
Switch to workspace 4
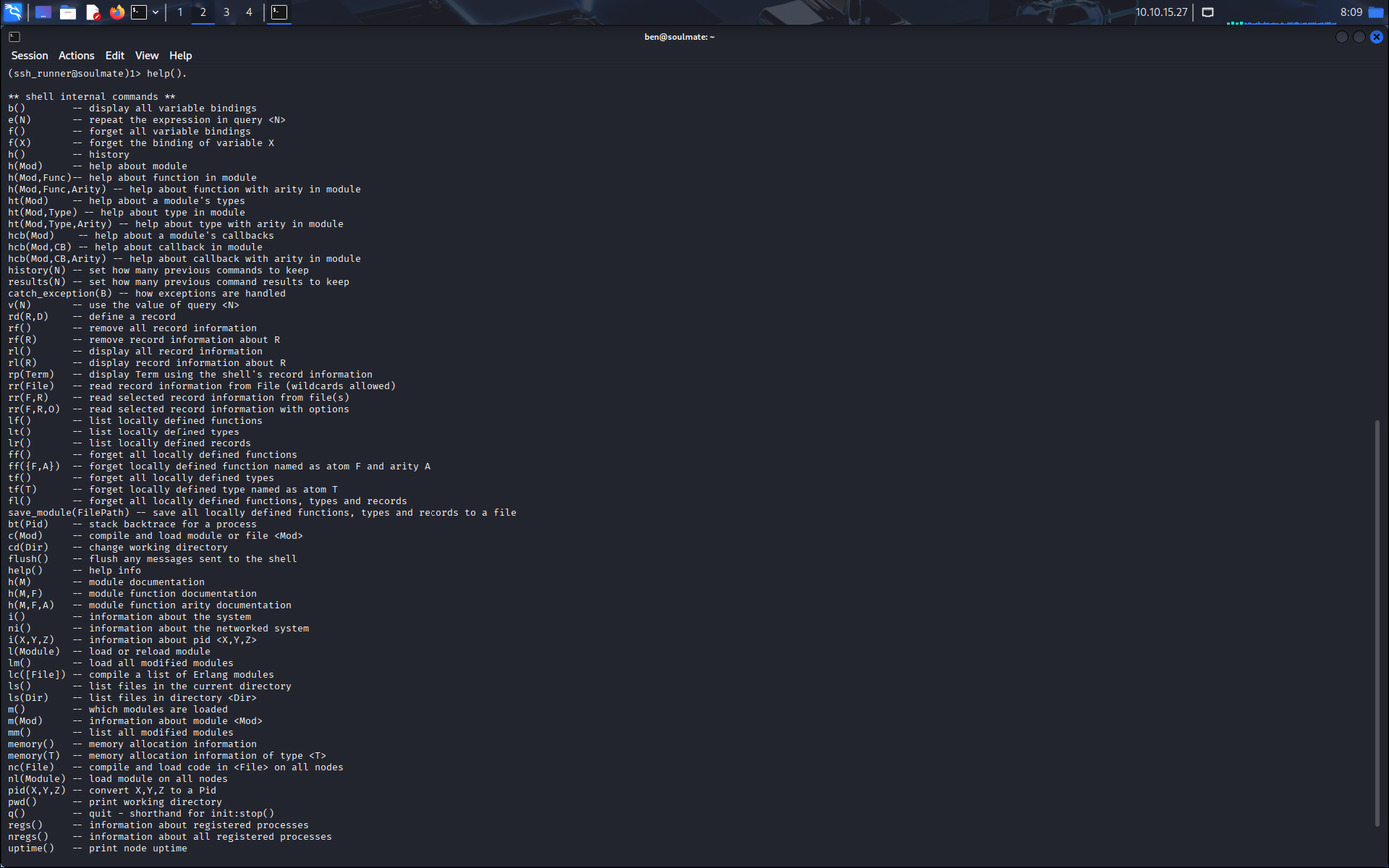click(249, 12)
